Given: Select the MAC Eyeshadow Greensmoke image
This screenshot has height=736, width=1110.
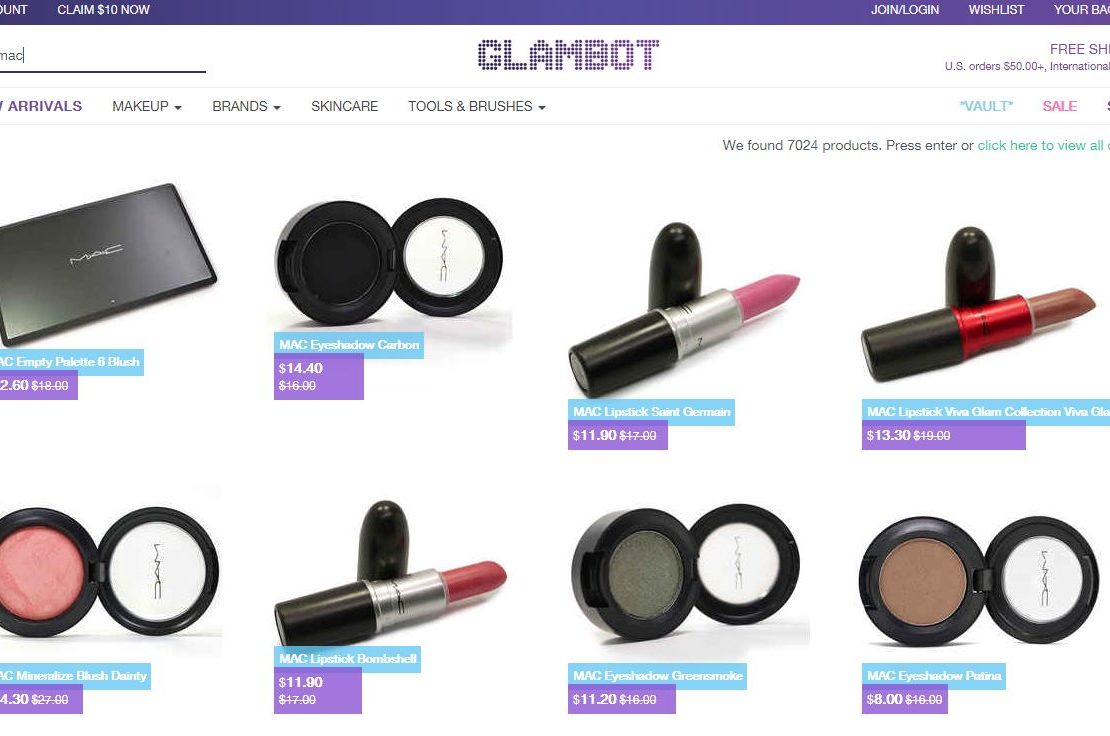Looking at the screenshot, I should (685, 573).
